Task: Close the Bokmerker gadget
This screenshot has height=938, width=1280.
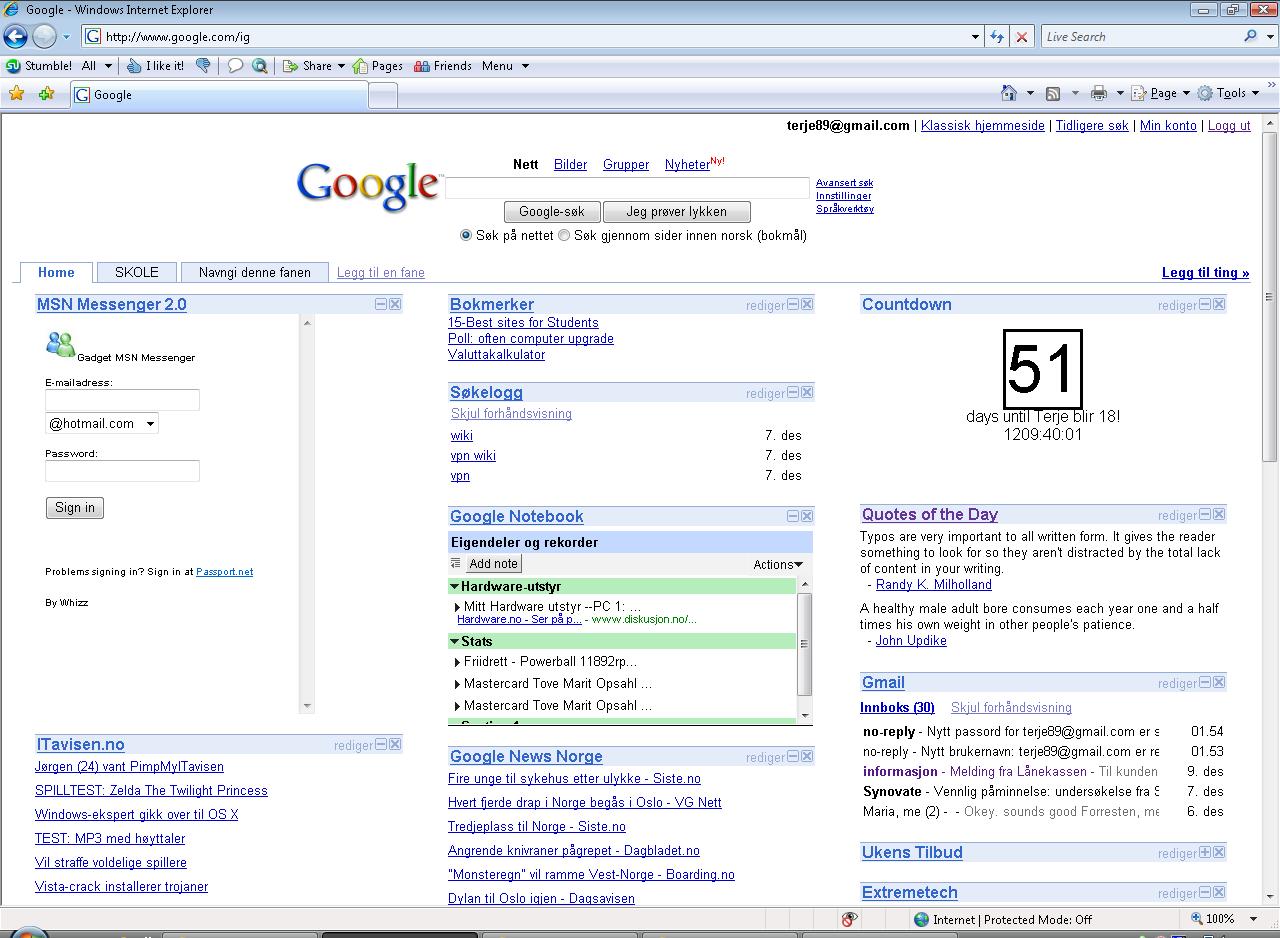Action: (x=807, y=304)
